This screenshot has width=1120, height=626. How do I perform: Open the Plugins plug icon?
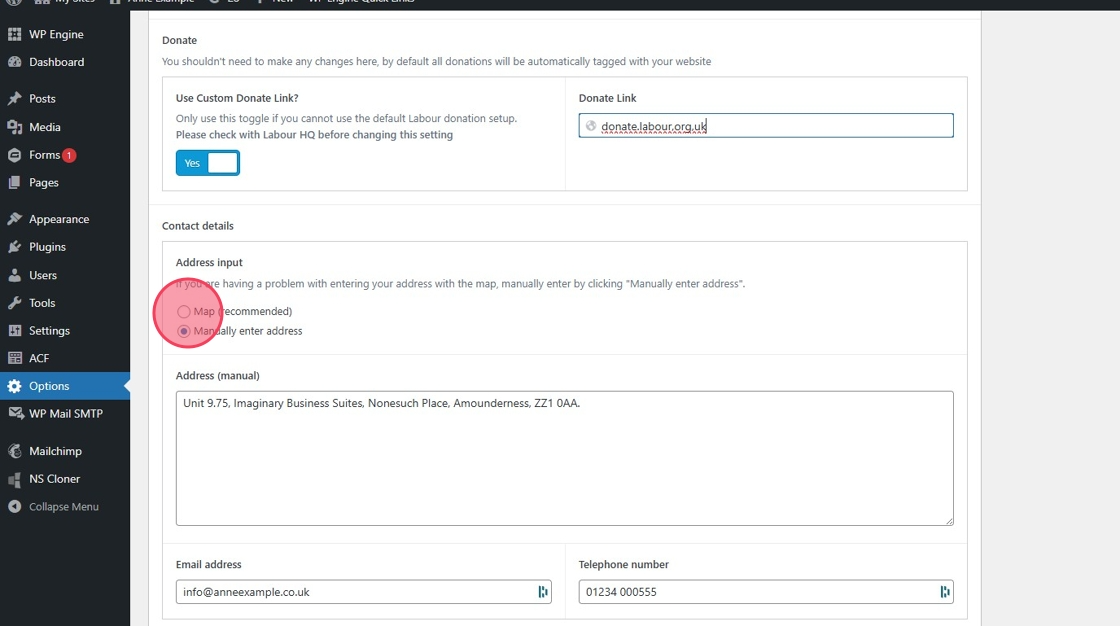click(x=14, y=247)
